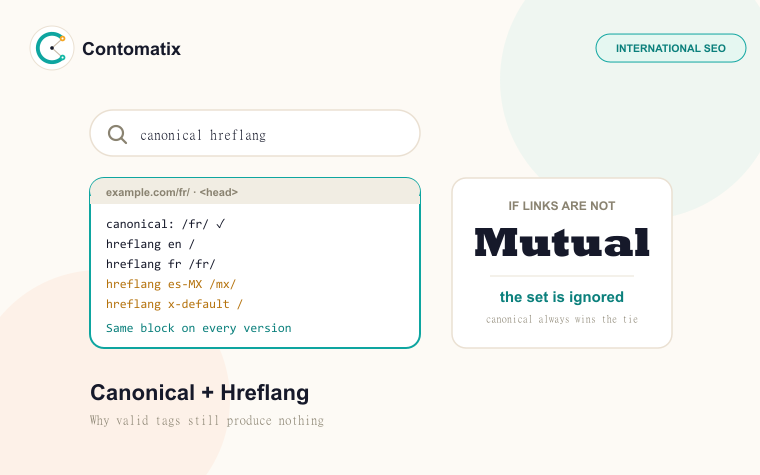Click the line 'hreflang es-MX /mx/'
This screenshot has width=760, height=475.
click(171, 284)
